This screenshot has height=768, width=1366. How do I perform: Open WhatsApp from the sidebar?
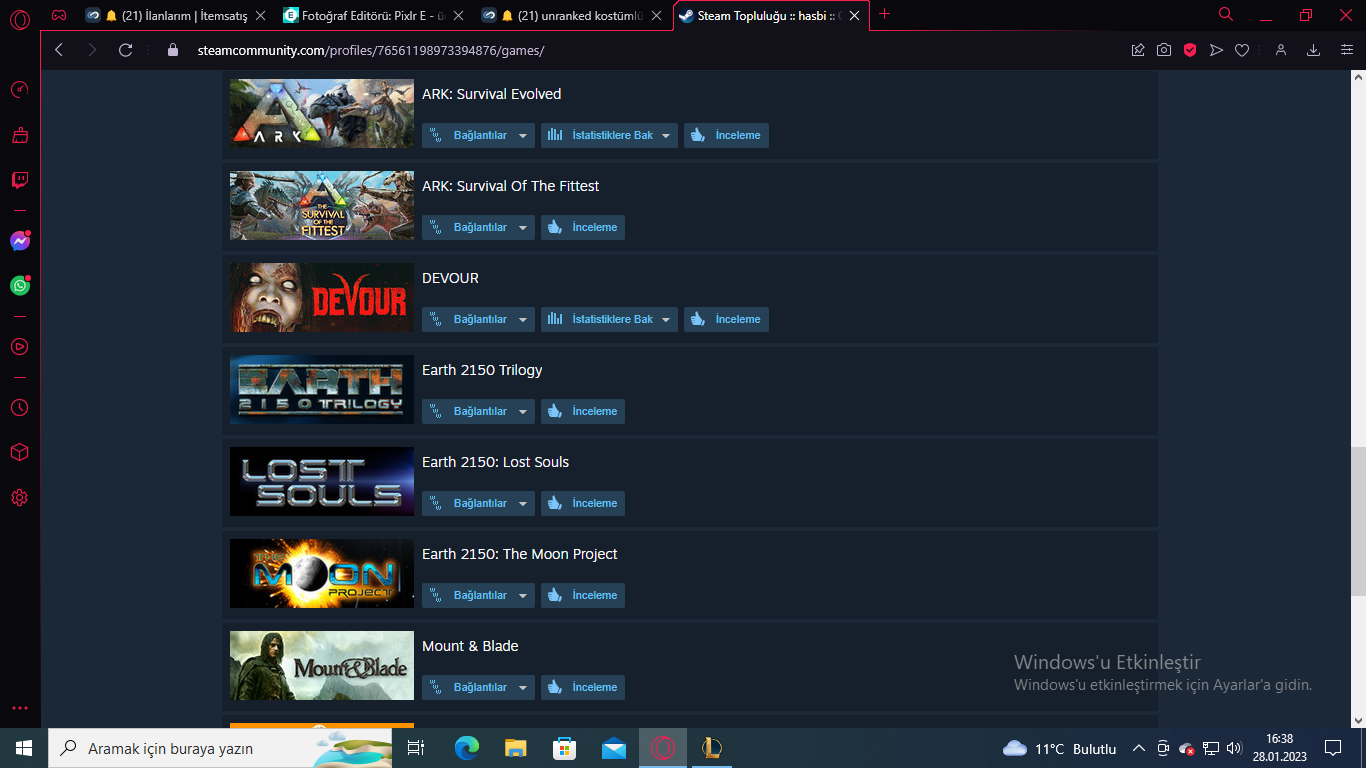pyautogui.click(x=20, y=286)
